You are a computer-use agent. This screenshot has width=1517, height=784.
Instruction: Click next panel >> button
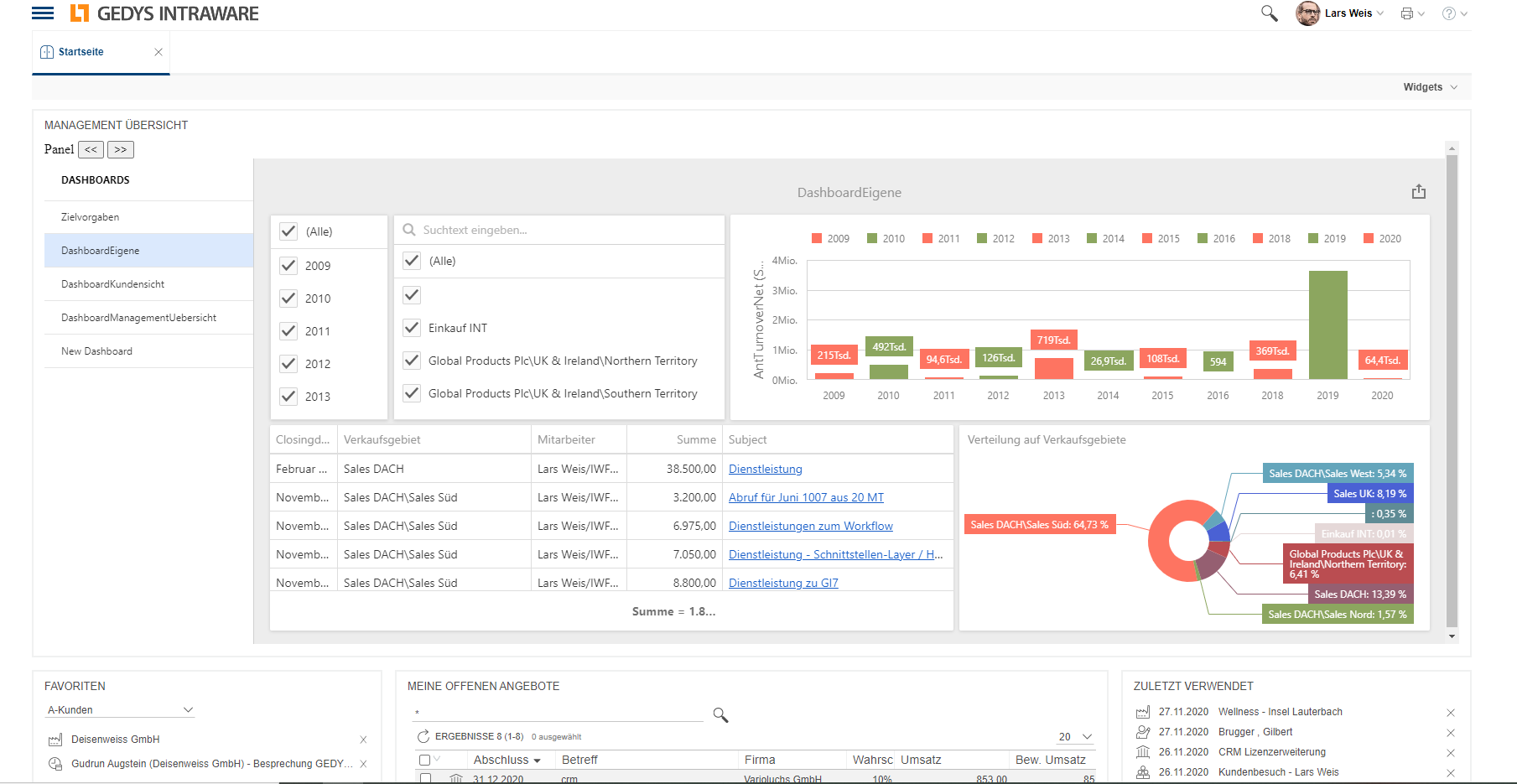(121, 149)
